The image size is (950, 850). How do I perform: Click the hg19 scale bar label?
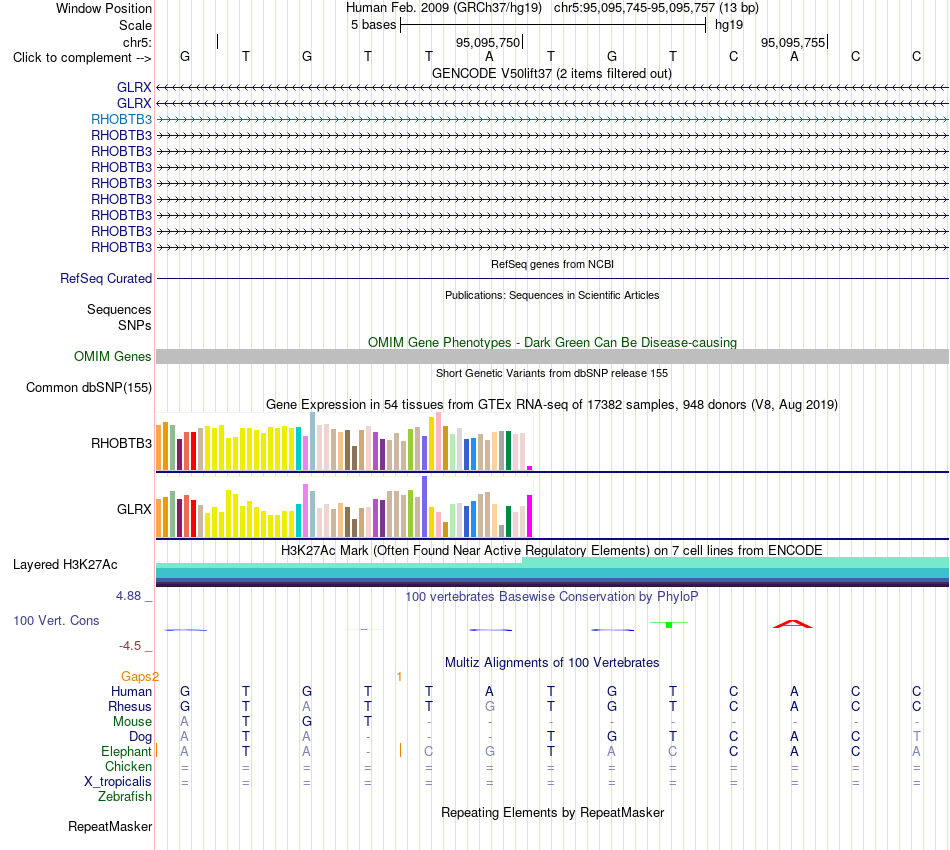click(729, 25)
